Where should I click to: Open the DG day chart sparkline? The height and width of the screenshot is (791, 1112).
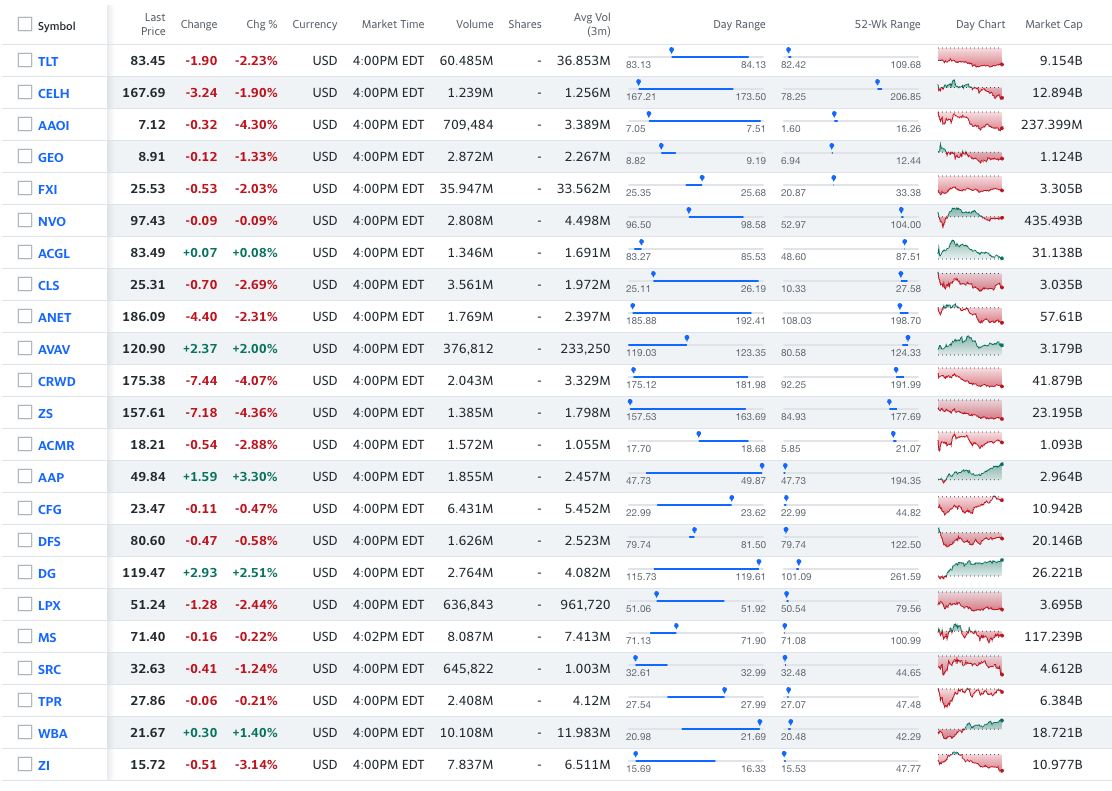[x=970, y=569]
